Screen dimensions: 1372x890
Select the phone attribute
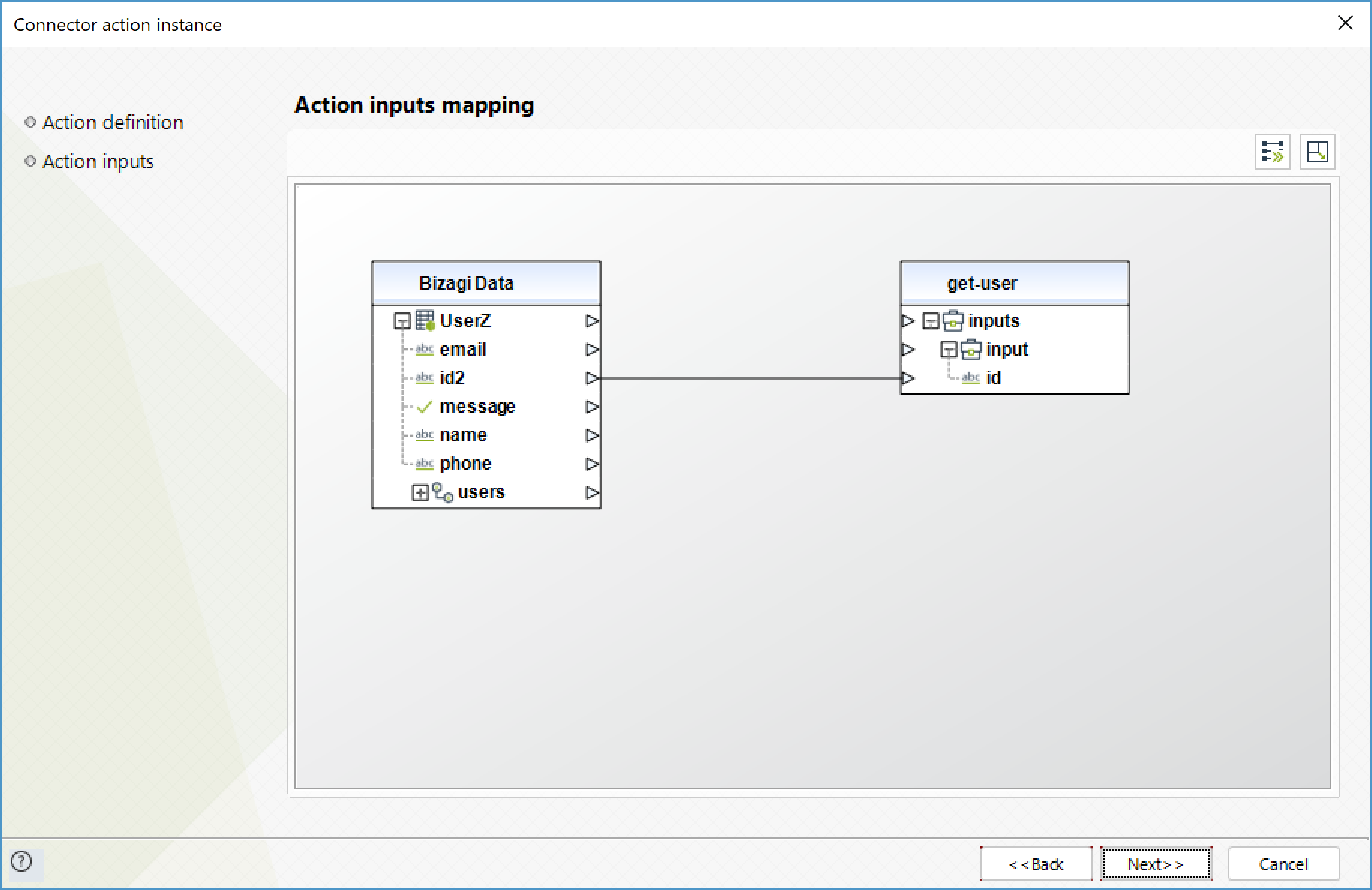pyautogui.click(x=465, y=464)
